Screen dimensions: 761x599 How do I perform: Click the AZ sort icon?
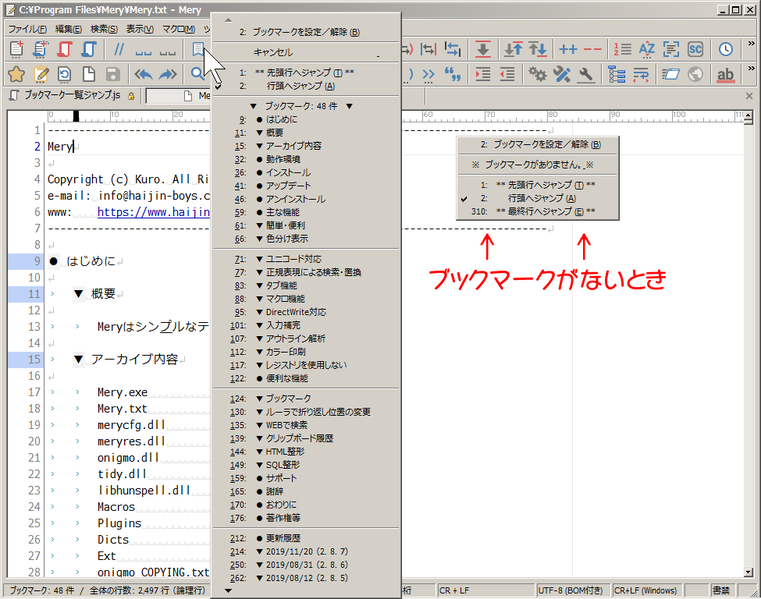(x=646, y=49)
